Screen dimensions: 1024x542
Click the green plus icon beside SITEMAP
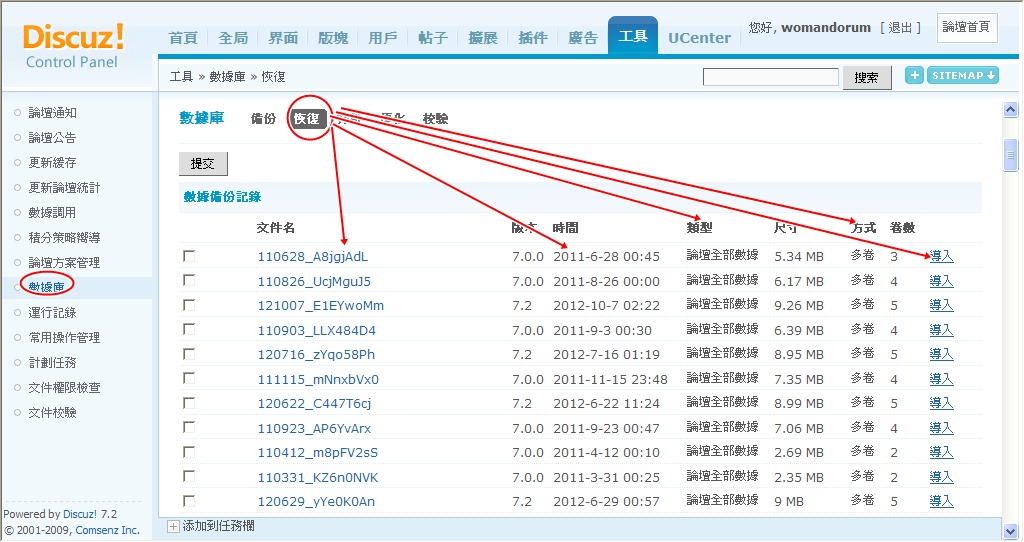click(x=914, y=76)
